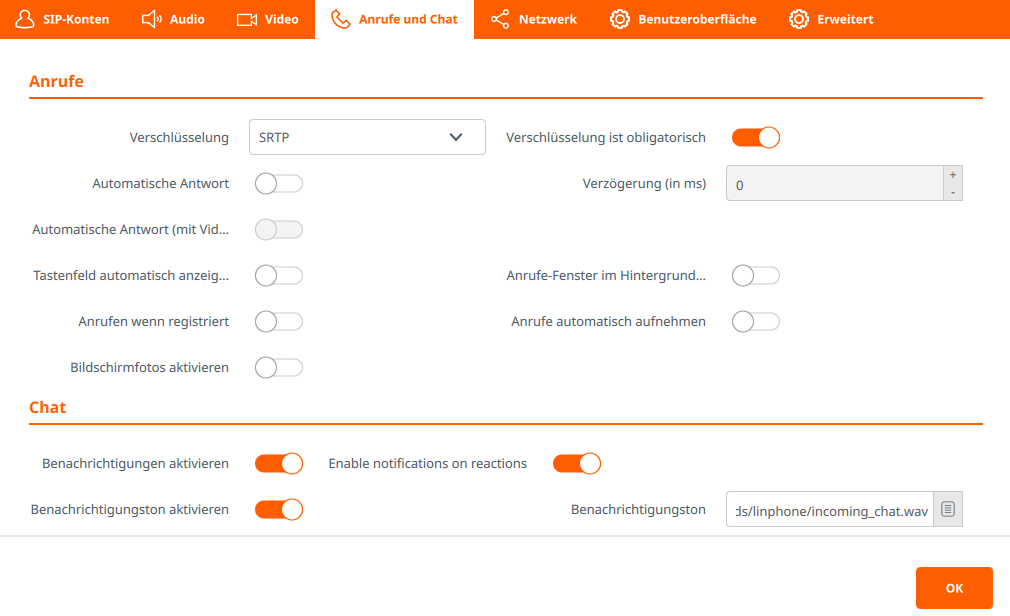
Task: Click the Erweitert gear icon
Action: (x=799, y=19)
